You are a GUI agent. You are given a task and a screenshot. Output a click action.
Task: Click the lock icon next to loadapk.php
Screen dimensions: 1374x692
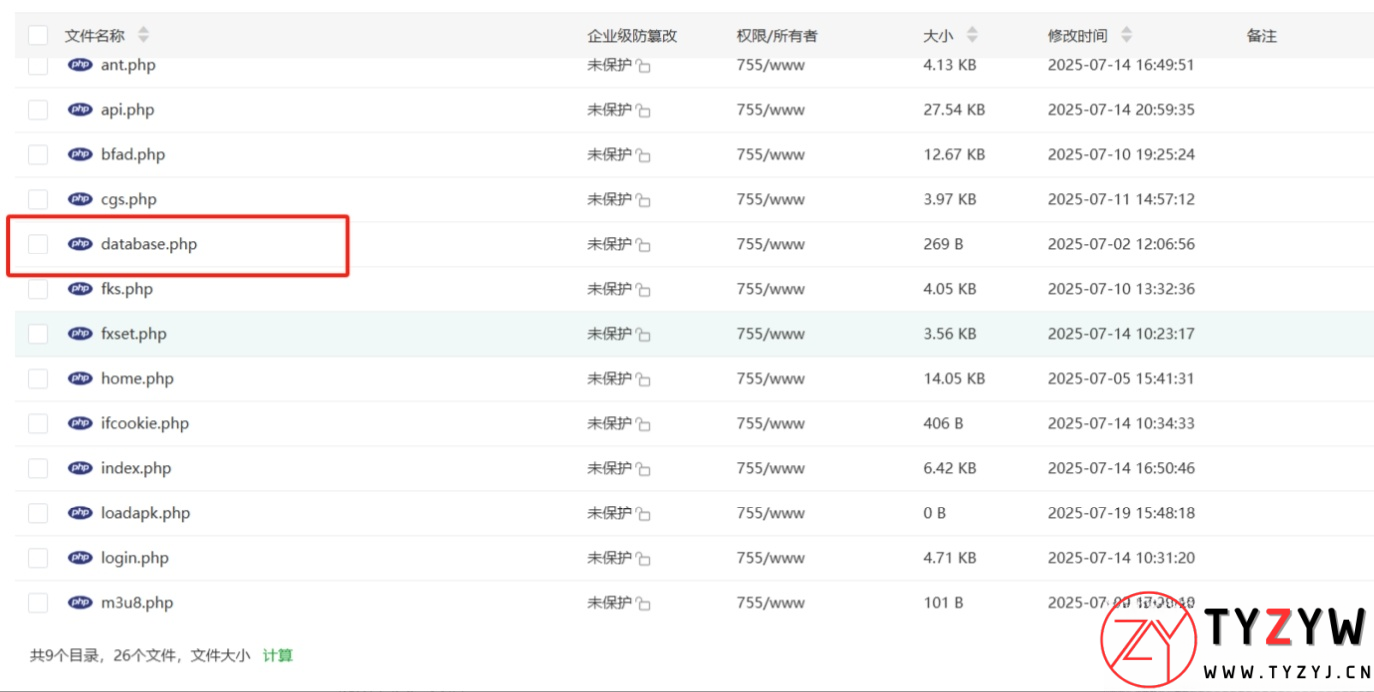pyautogui.click(x=641, y=513)
